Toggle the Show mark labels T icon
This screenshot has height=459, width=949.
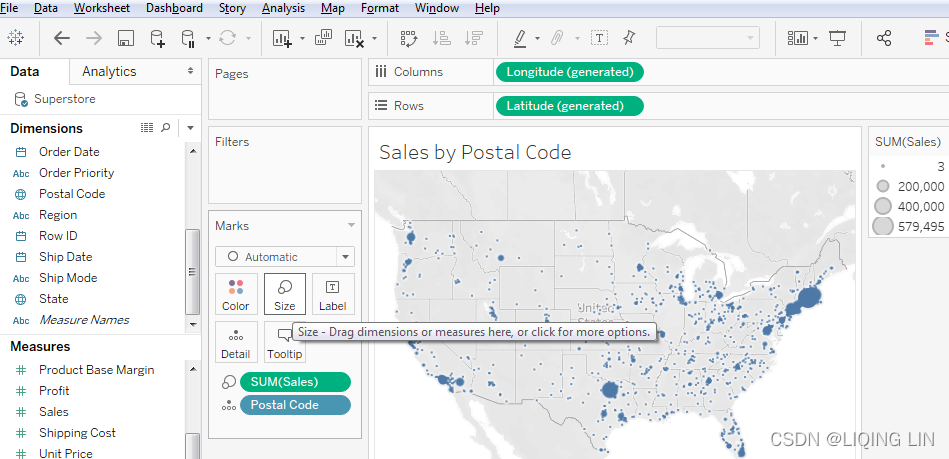[x=599, y=38]
